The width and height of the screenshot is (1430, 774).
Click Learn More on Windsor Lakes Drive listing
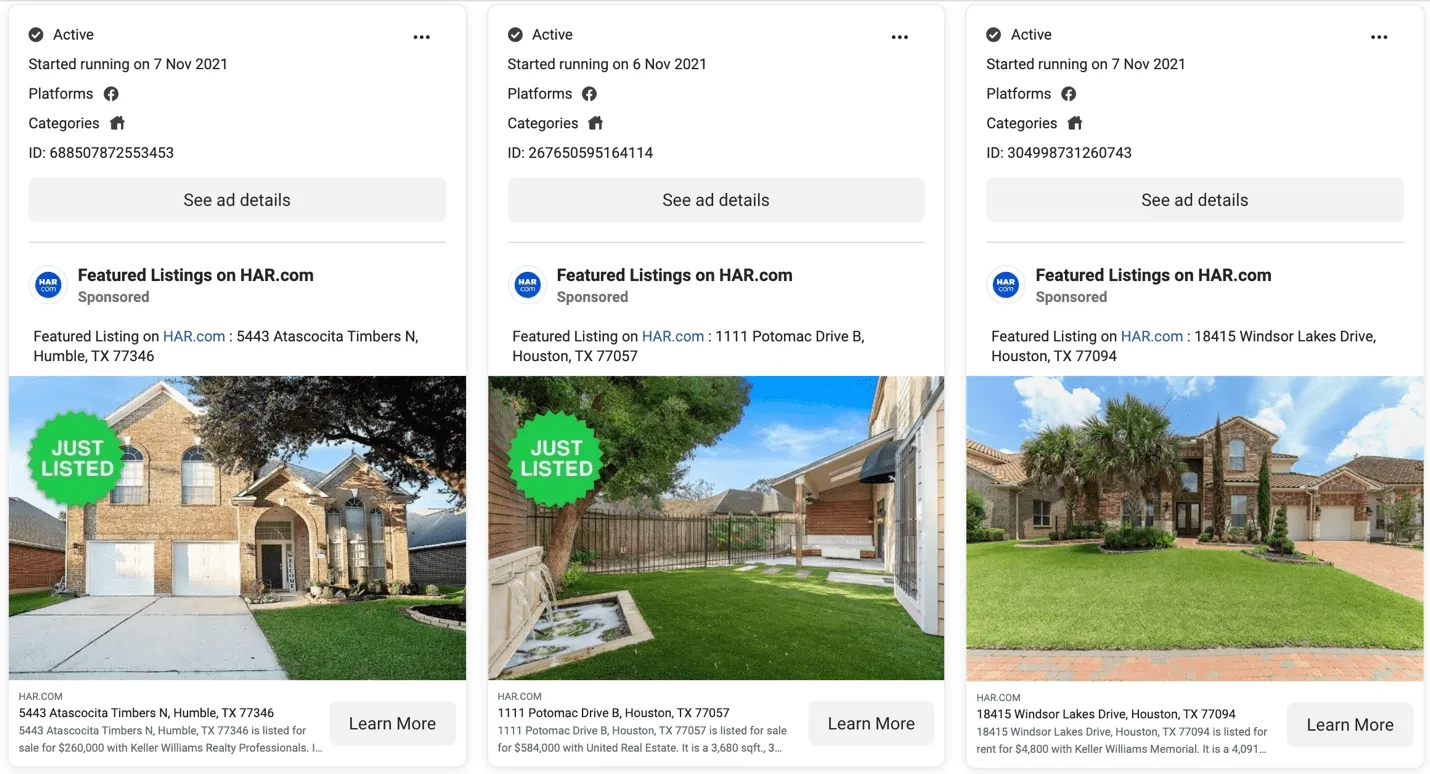point(1350,725)
